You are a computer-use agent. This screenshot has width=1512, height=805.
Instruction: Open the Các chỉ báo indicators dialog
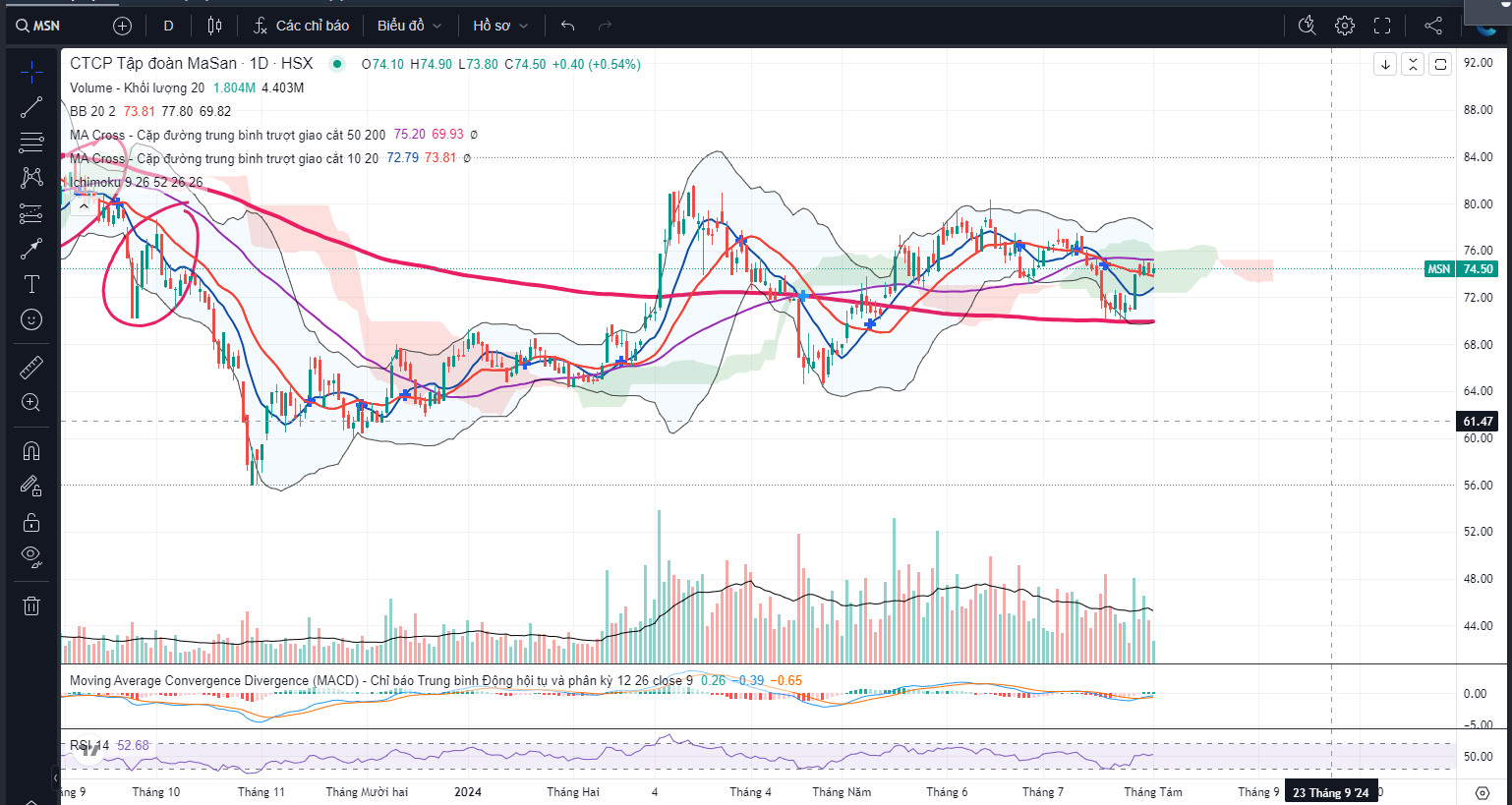[301, 26]
